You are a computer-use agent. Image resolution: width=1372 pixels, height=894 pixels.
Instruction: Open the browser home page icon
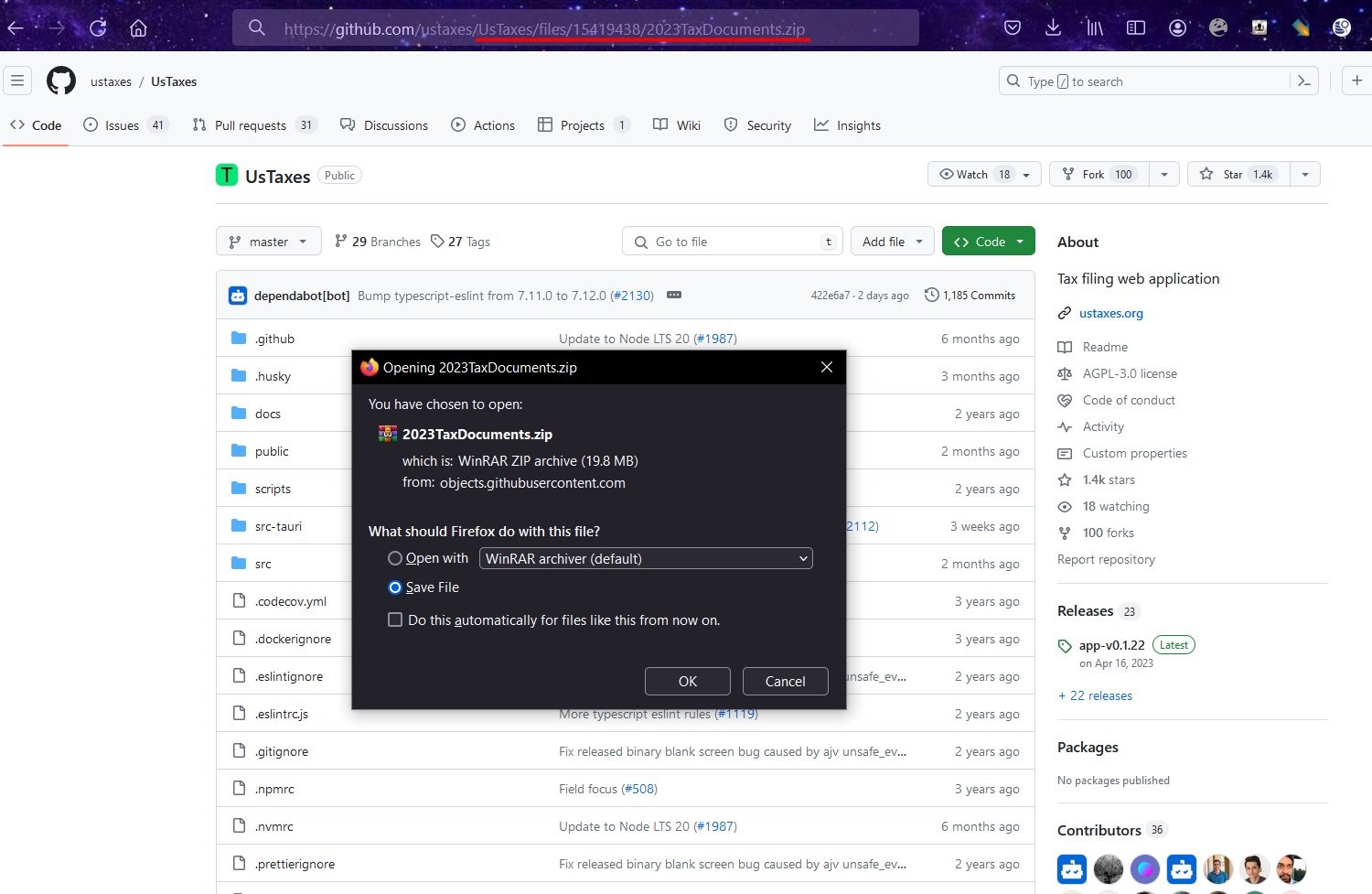[x=138, y=28]
